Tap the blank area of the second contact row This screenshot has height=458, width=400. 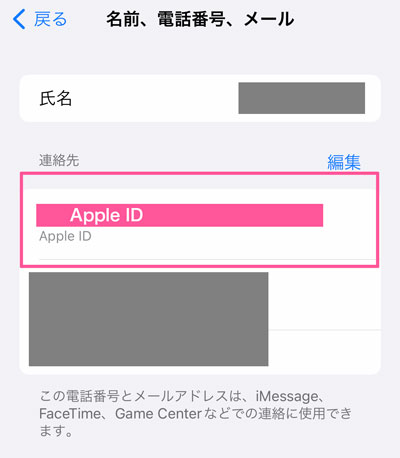[324, 299]
